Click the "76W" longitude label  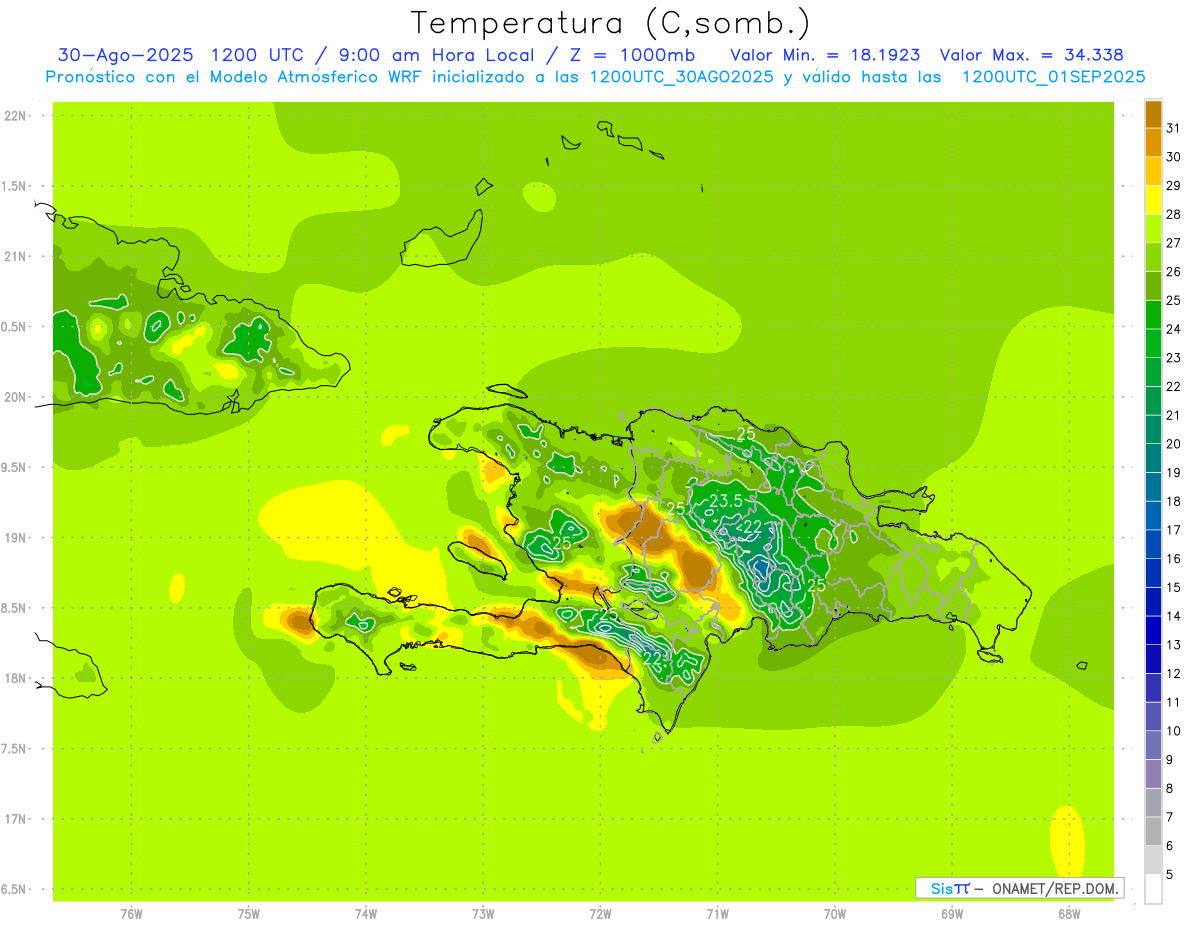click(131, 914)
